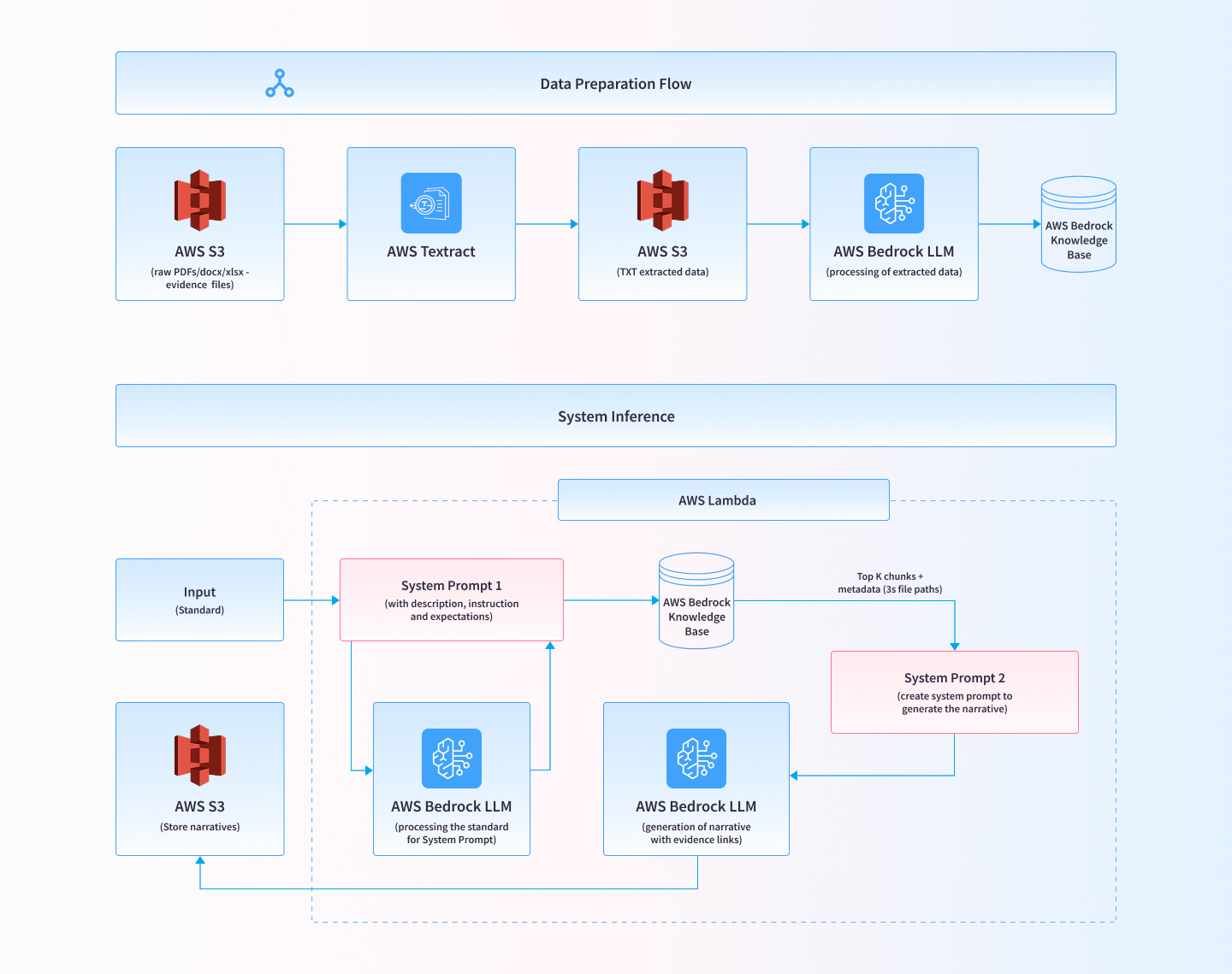Viewport: 1232px width, 974px height.
Task: Click the Bedrock icon above processing the standard
Action: point(452,759)
